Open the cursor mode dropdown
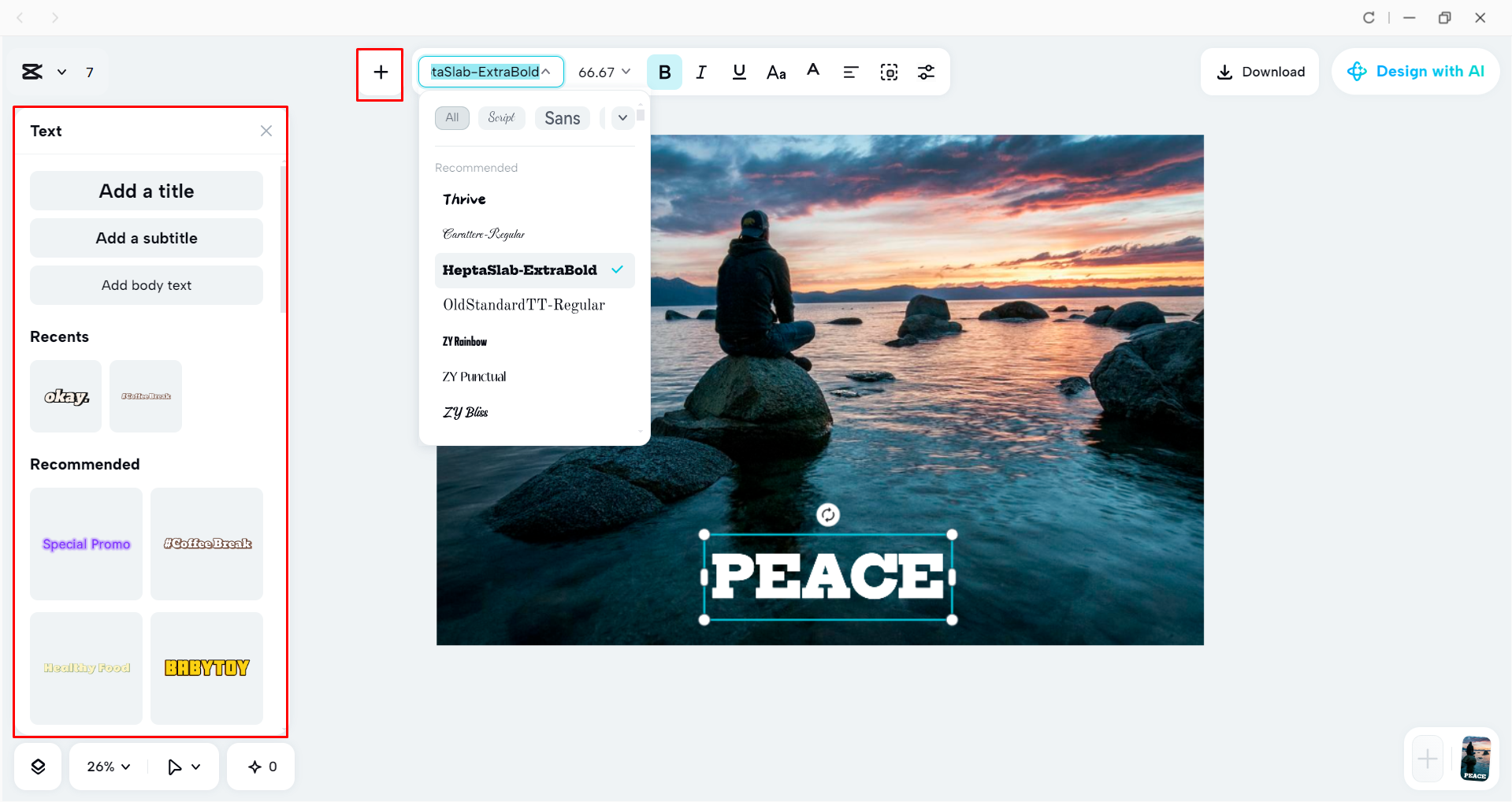The height and width of the screenshot is (802, 1512). coord(183,766)
